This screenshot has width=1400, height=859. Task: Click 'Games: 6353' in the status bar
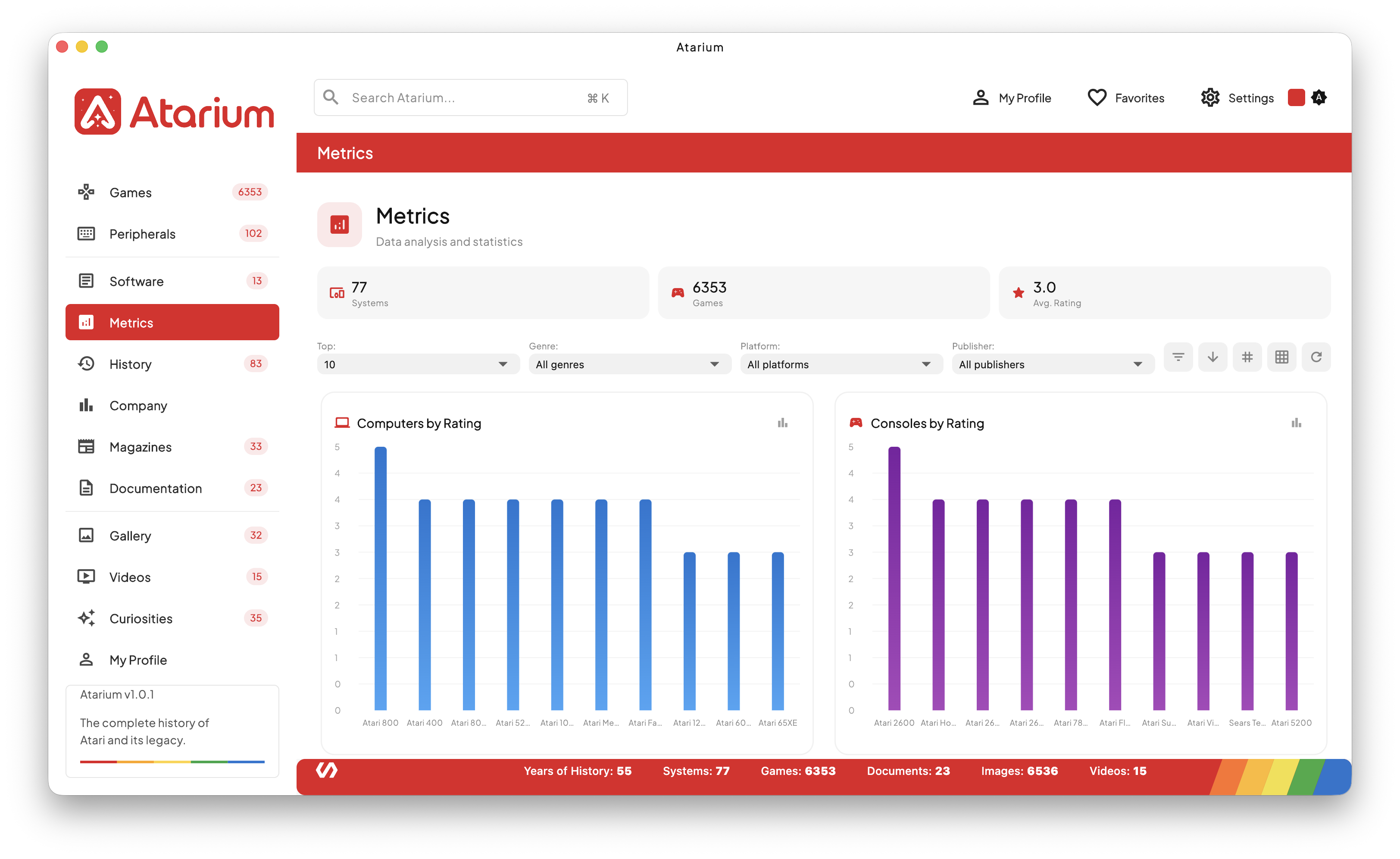coord(798,771)
